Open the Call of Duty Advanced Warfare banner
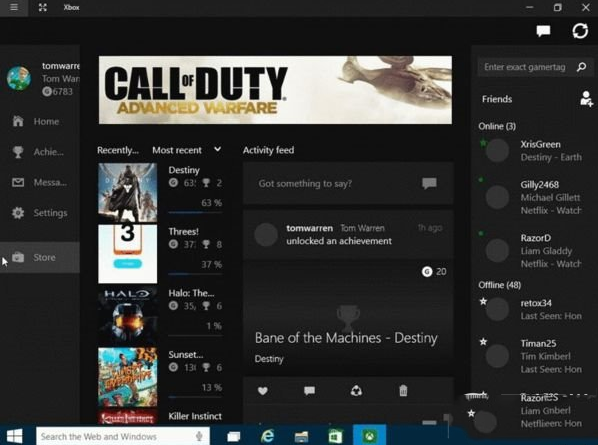The height and width of the screenshot is (445, 598). (x=275, y=90)
